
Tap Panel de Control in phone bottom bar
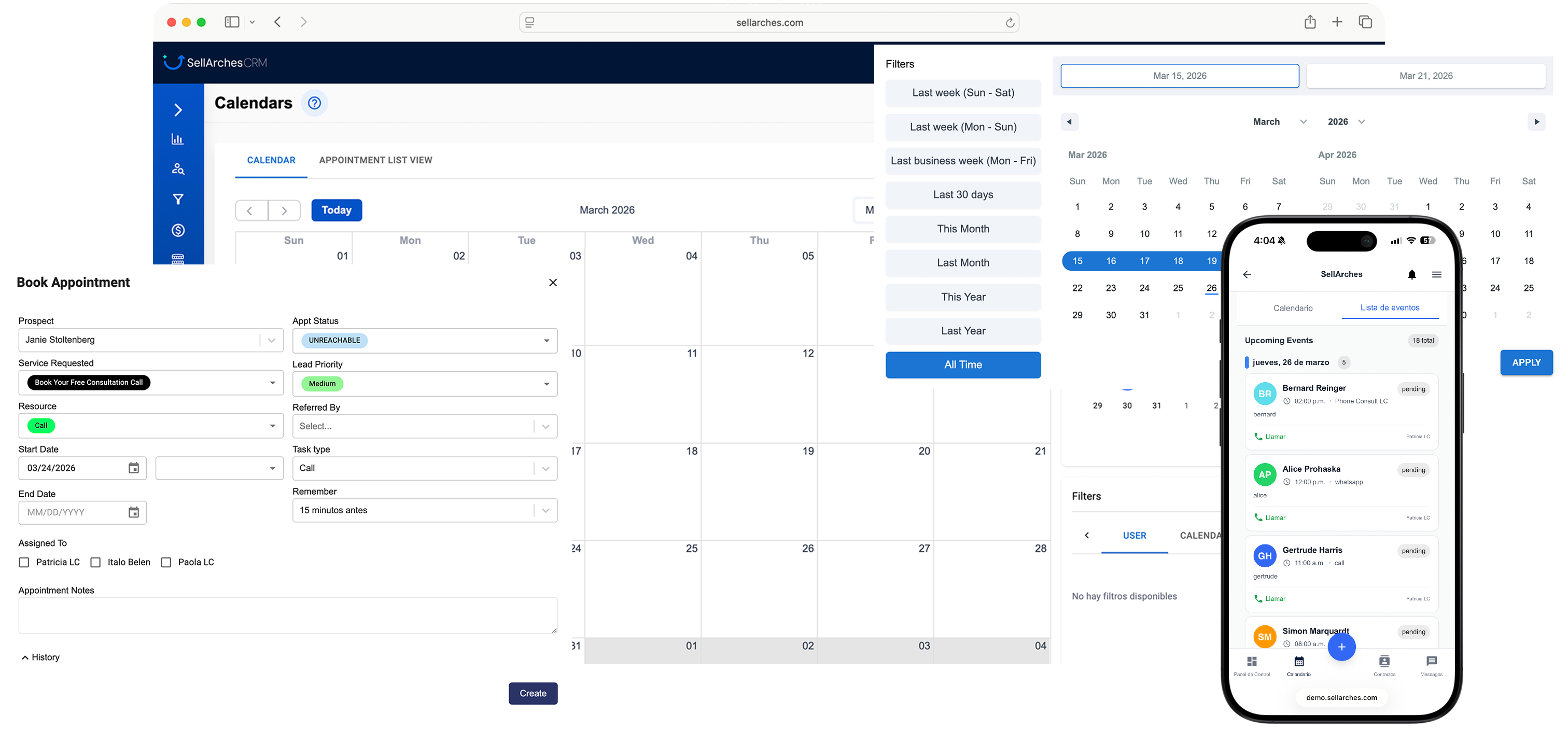1252,666
